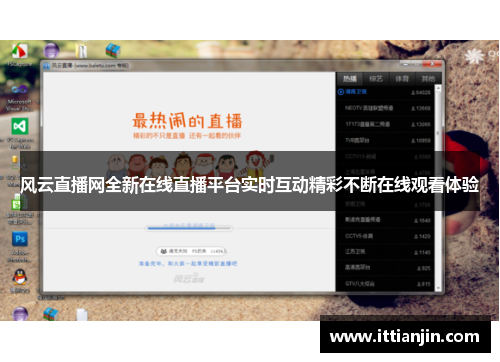Image resolution: width=500 pixels, height=362 pixels.
Task: Select the 湖南卫视 channel row
Action: [x=385, y=92]
